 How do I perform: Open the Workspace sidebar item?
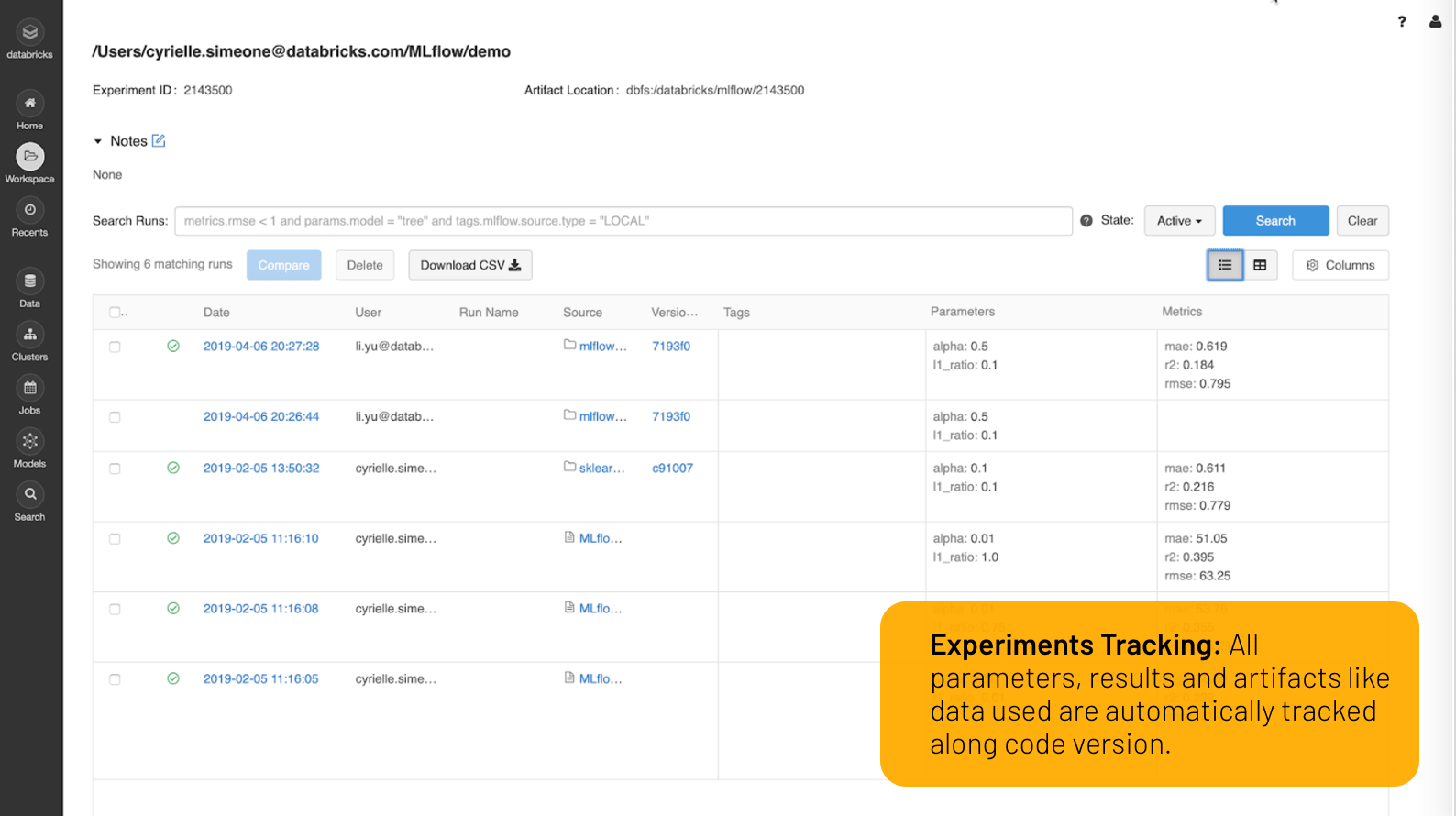[29, 158]
